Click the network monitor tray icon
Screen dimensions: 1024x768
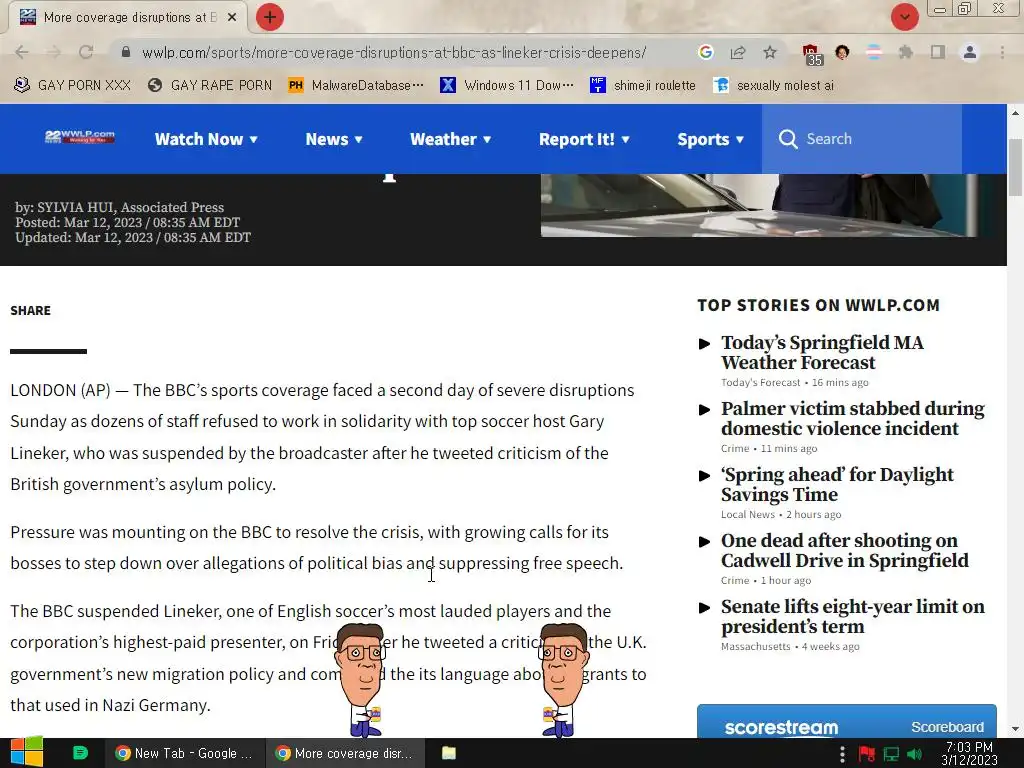[x=891, y=754]
